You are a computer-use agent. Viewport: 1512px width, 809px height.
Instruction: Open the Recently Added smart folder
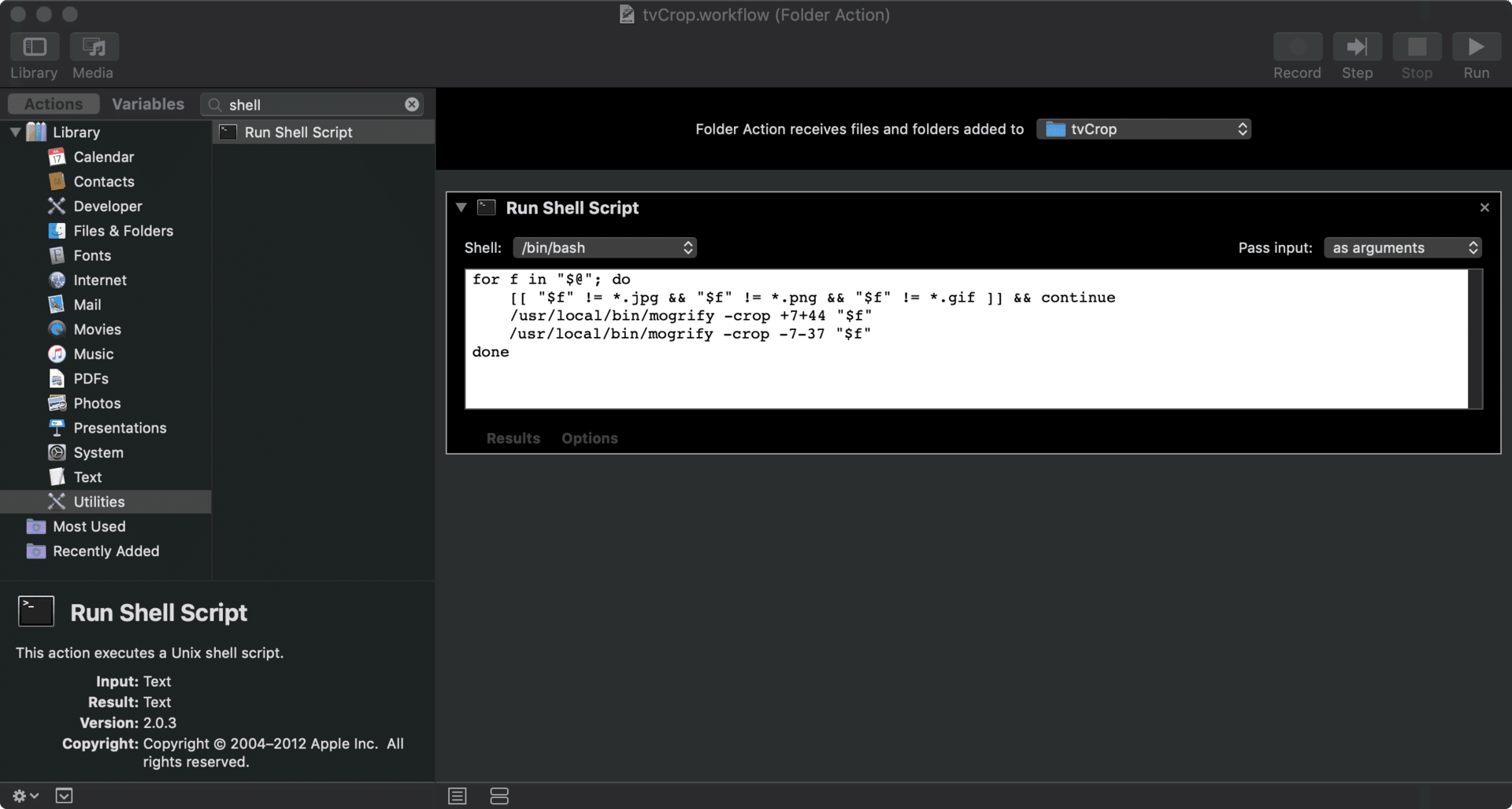pyautogui.click(x=106, y=551)
